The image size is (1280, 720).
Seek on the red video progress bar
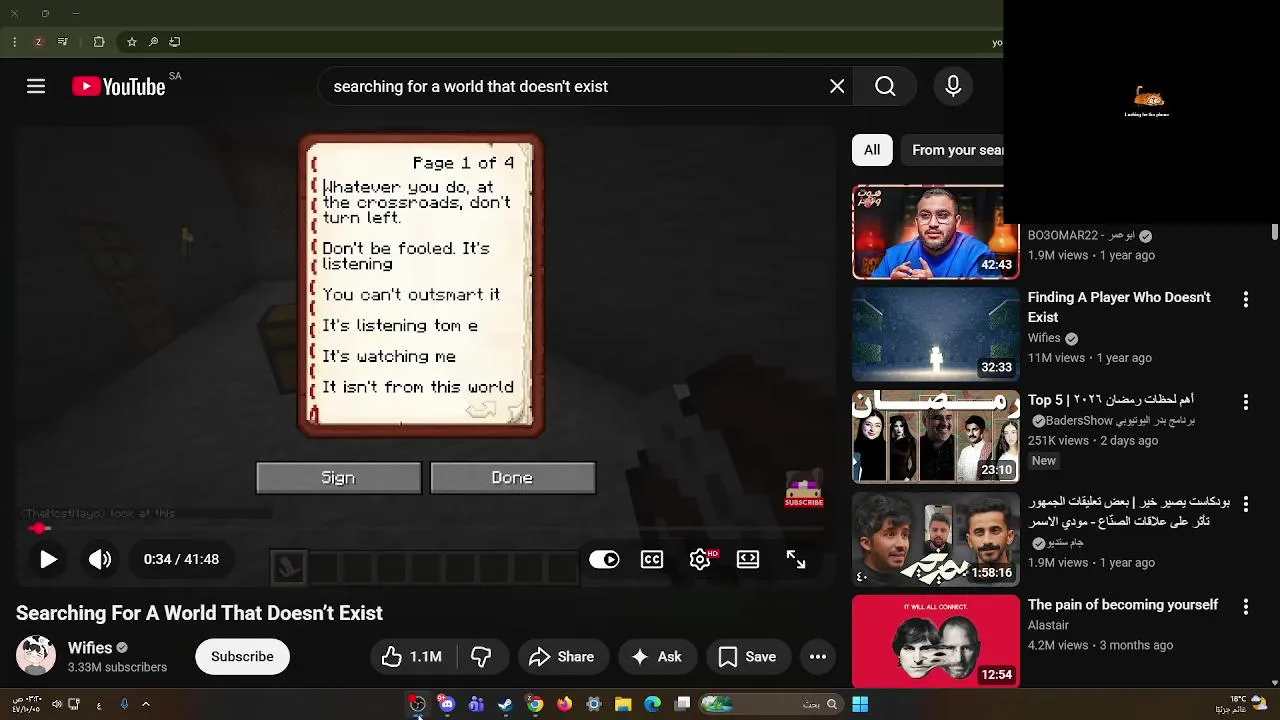[425, 528]
